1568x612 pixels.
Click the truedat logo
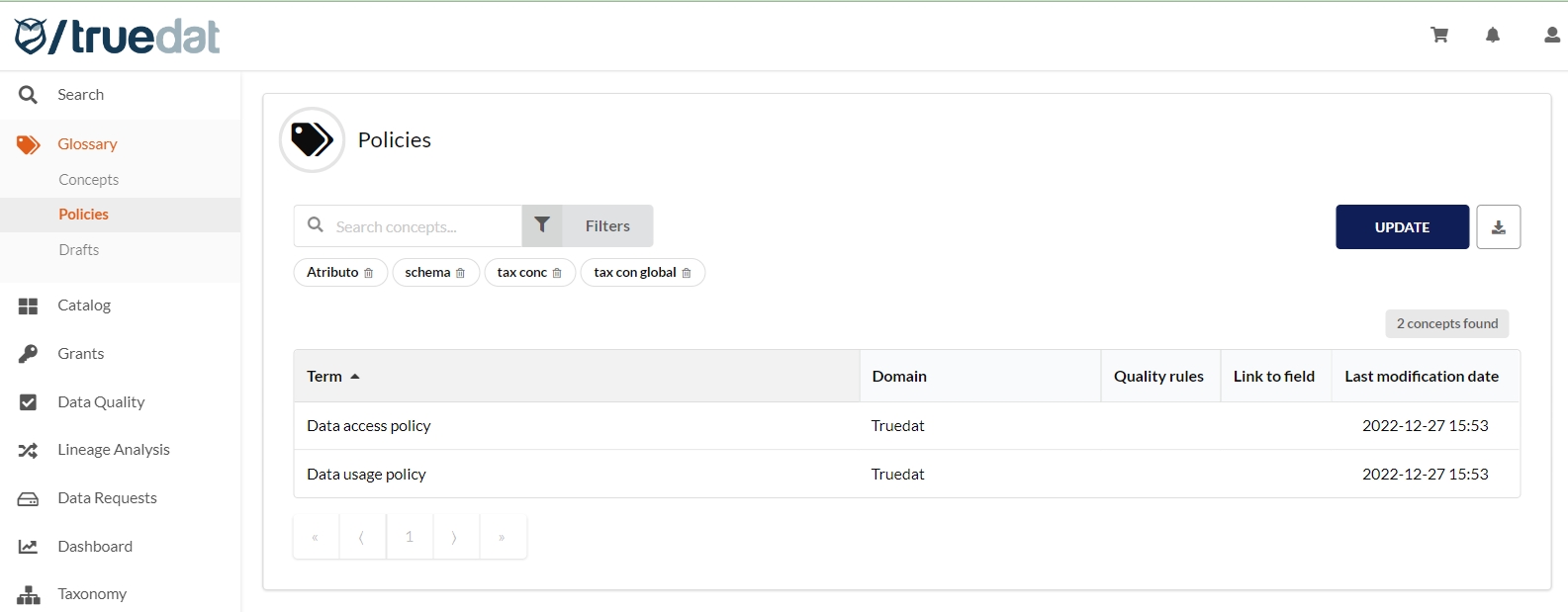(117, 37)
